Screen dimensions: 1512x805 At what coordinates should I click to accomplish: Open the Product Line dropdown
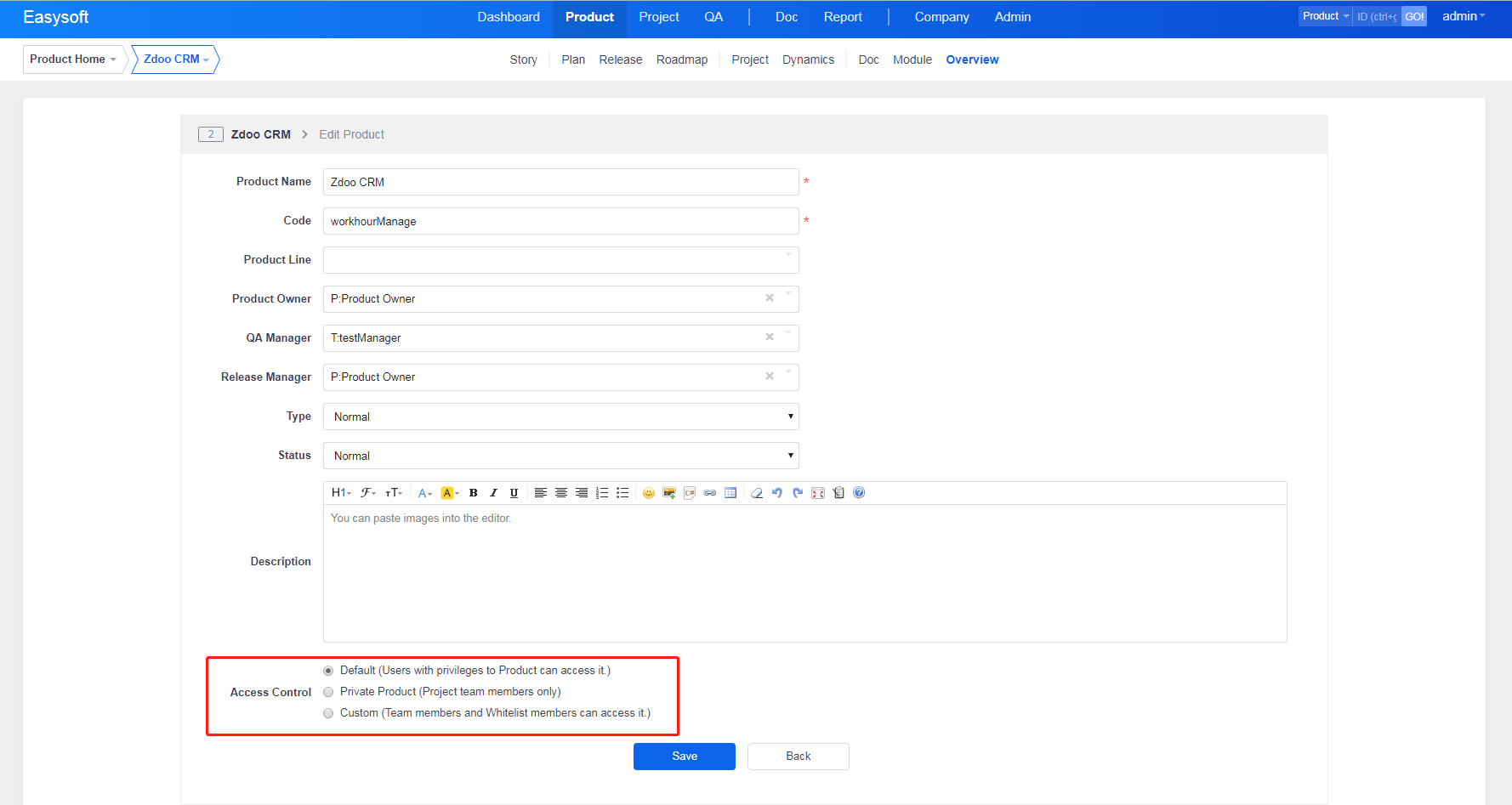[x=560, y=260]
